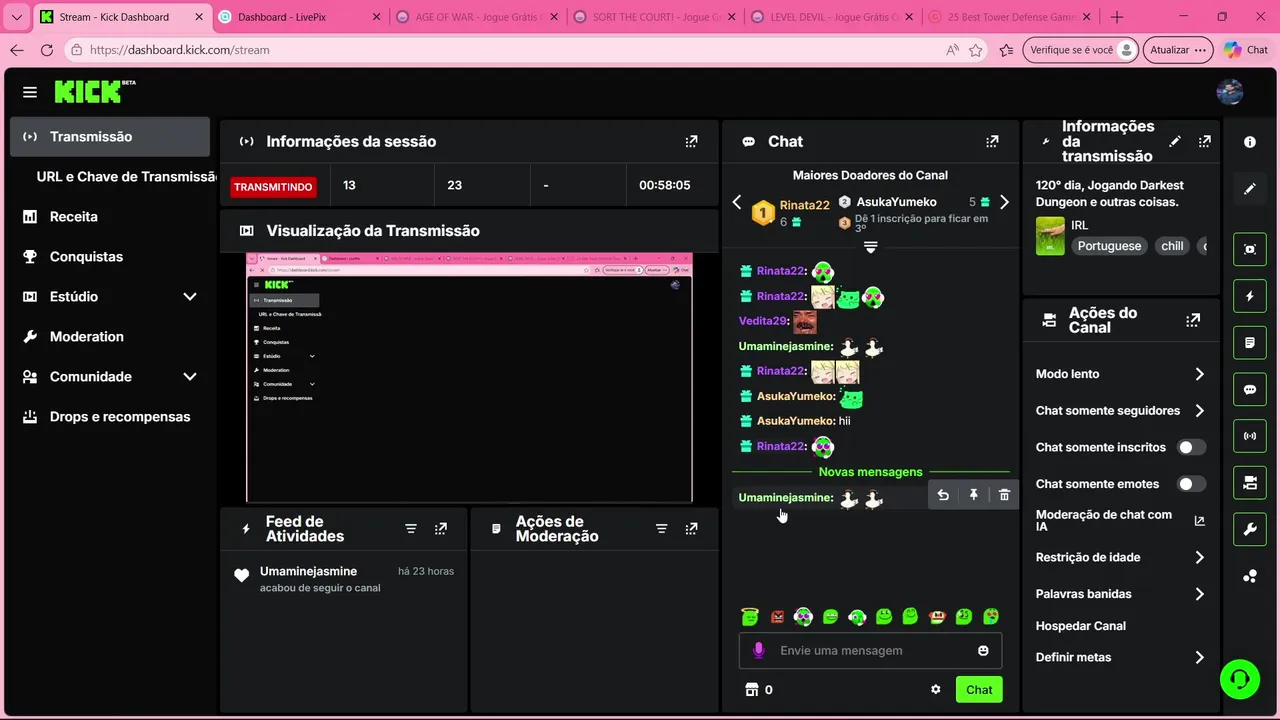Click the Vedita29 username in chat
Image resolution: width=1280 pixels, height=720 pixels.
click(763, 321)
